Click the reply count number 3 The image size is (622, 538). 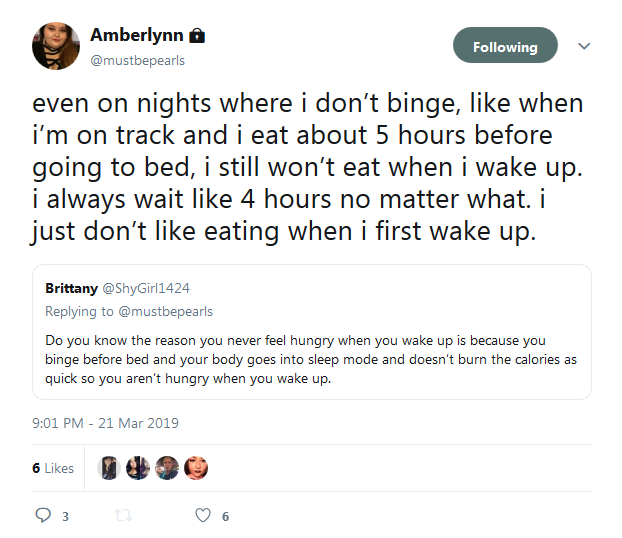pyautogui.click(x=65, y=517)
